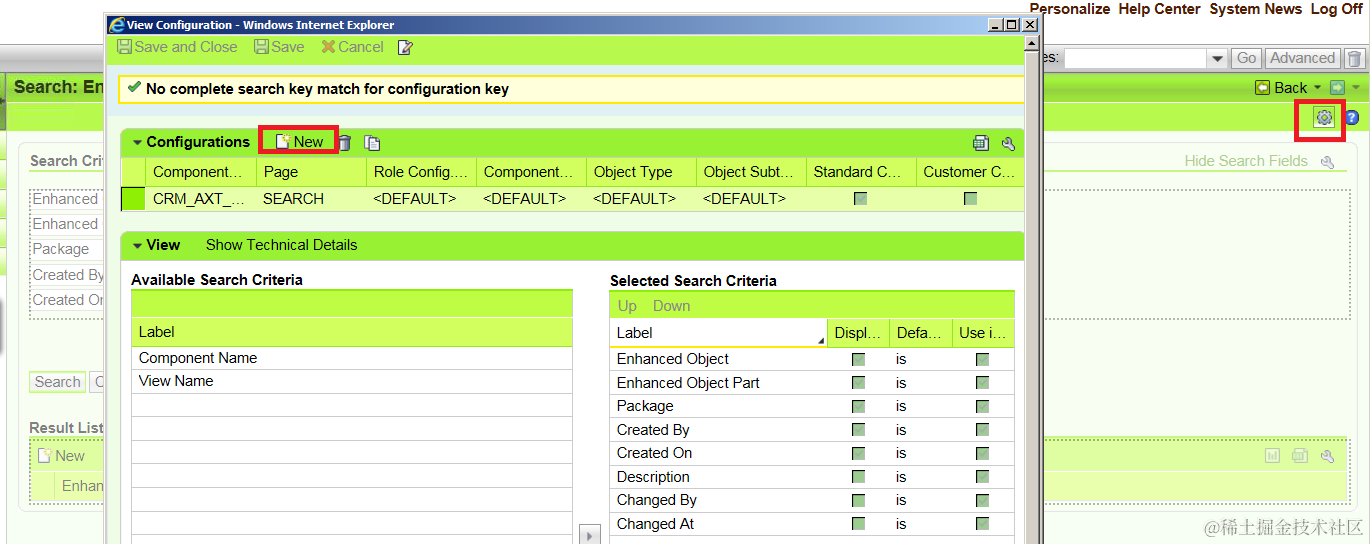Click Hide Search Fields link
This screenshot has height=544, width=1370.
point(1246,161)
